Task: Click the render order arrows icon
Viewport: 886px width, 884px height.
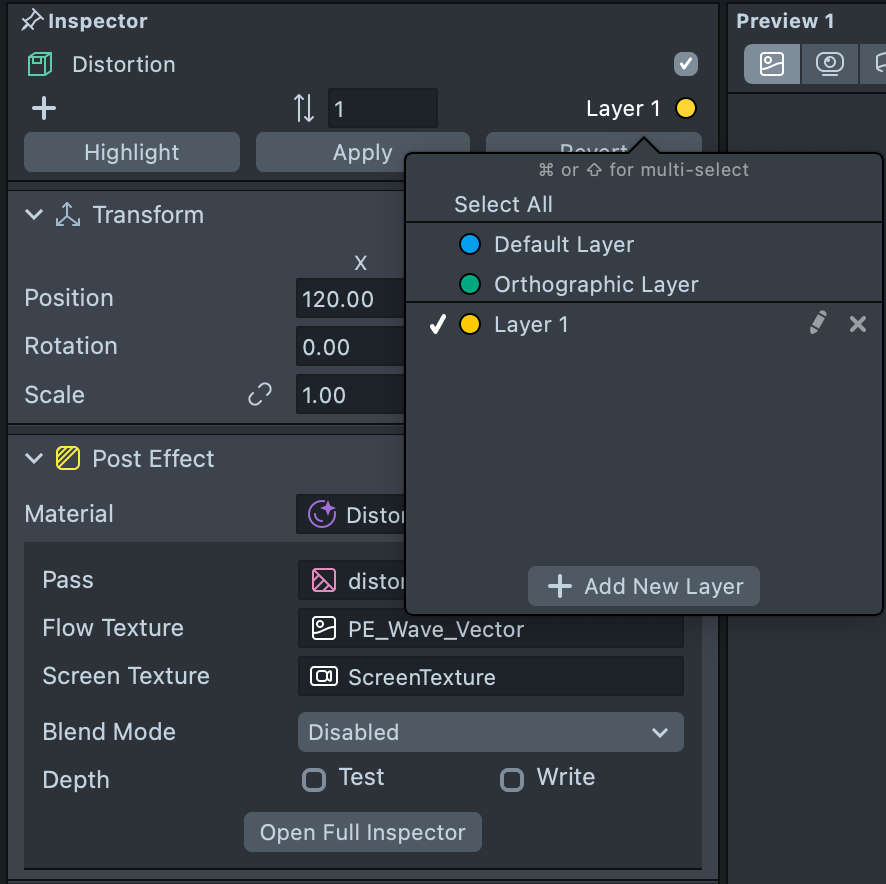Action: coord(304,108)
